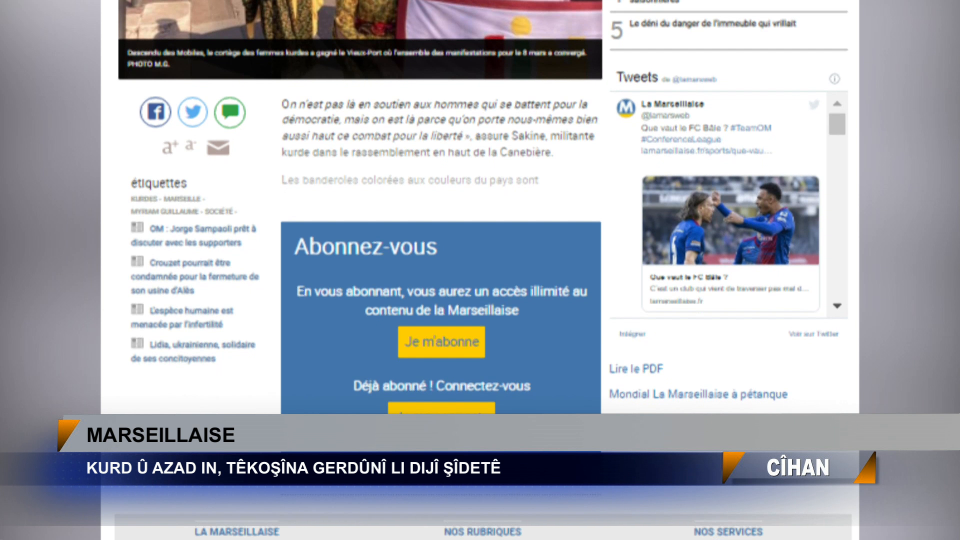
Task: Open link 'Lidia, ukrainienne, solidaire'
Action: (193, 351)
